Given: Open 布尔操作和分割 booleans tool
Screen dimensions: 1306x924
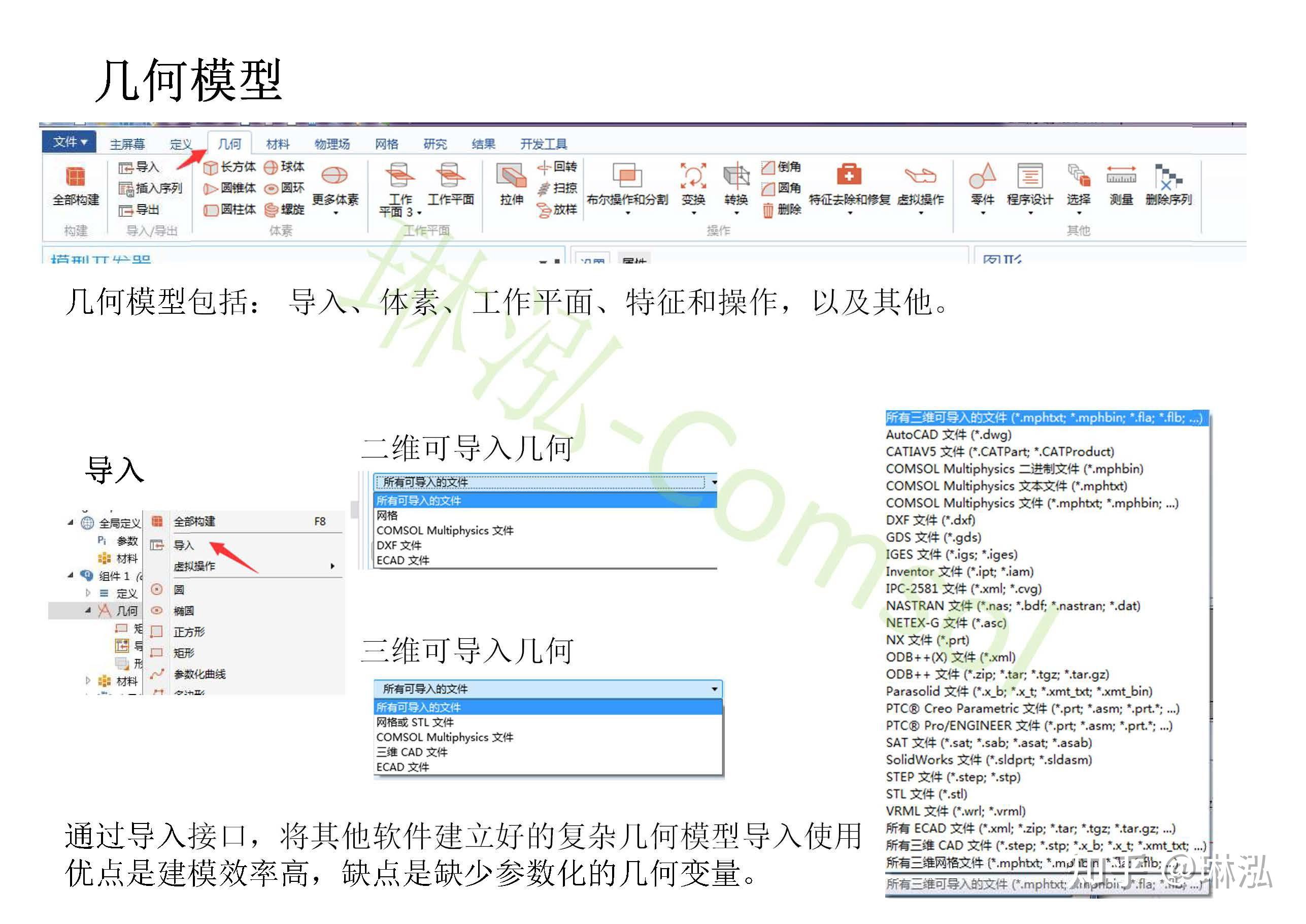Looking at the screenshot, I should [627, 176].
